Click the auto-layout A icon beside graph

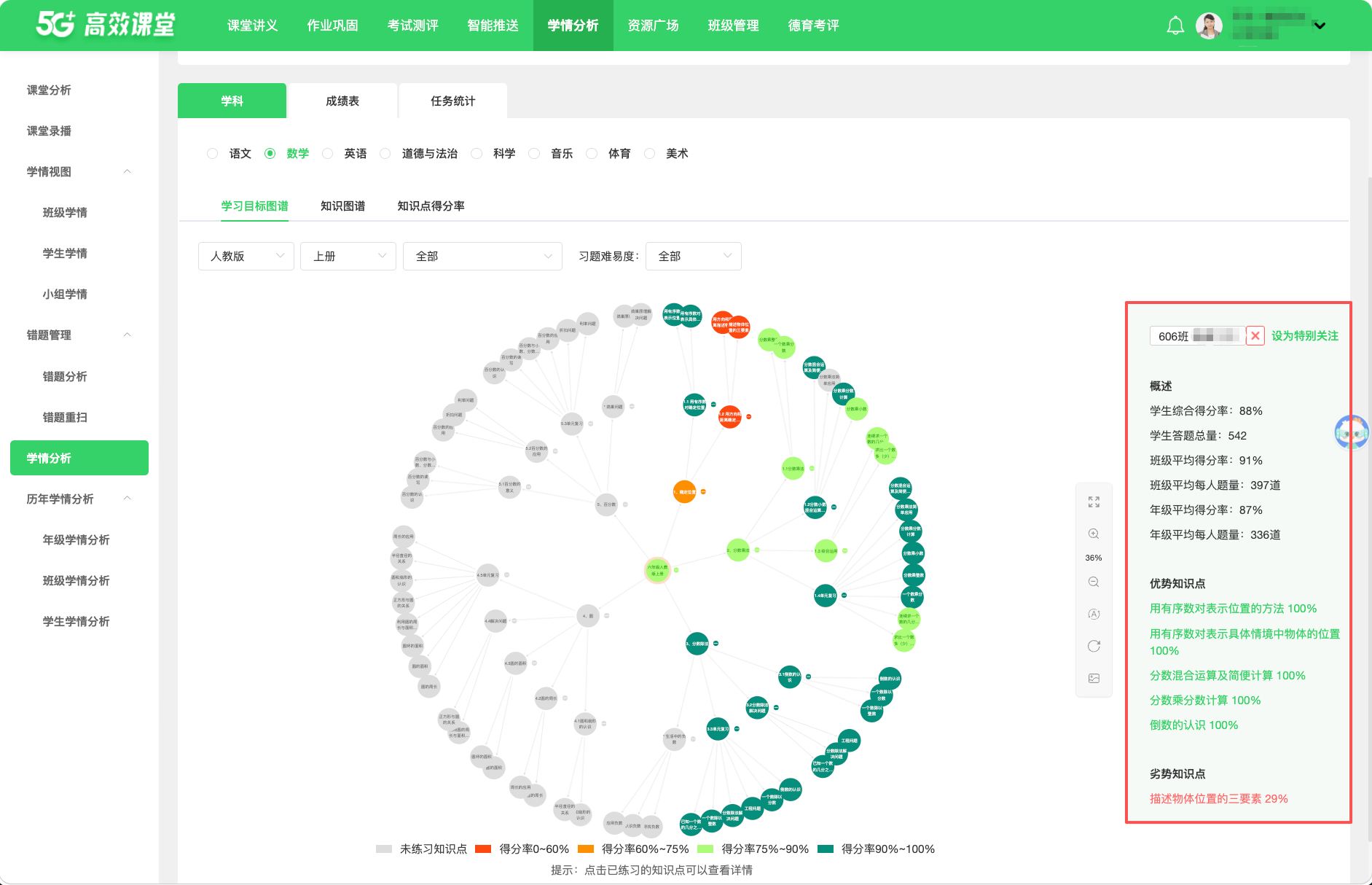click(x=1094, y=614)
